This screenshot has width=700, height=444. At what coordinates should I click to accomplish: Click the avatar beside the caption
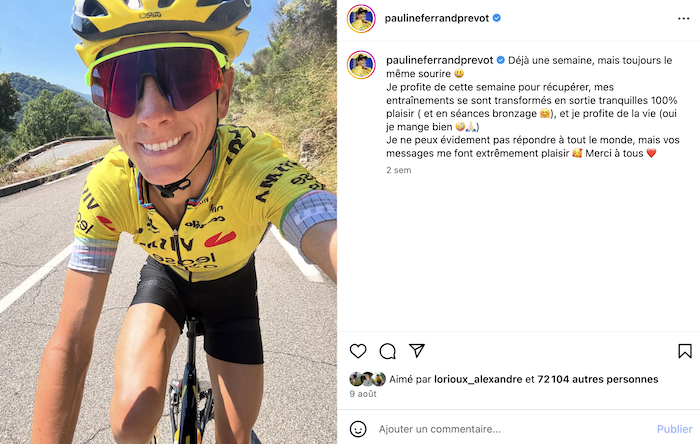361,65
